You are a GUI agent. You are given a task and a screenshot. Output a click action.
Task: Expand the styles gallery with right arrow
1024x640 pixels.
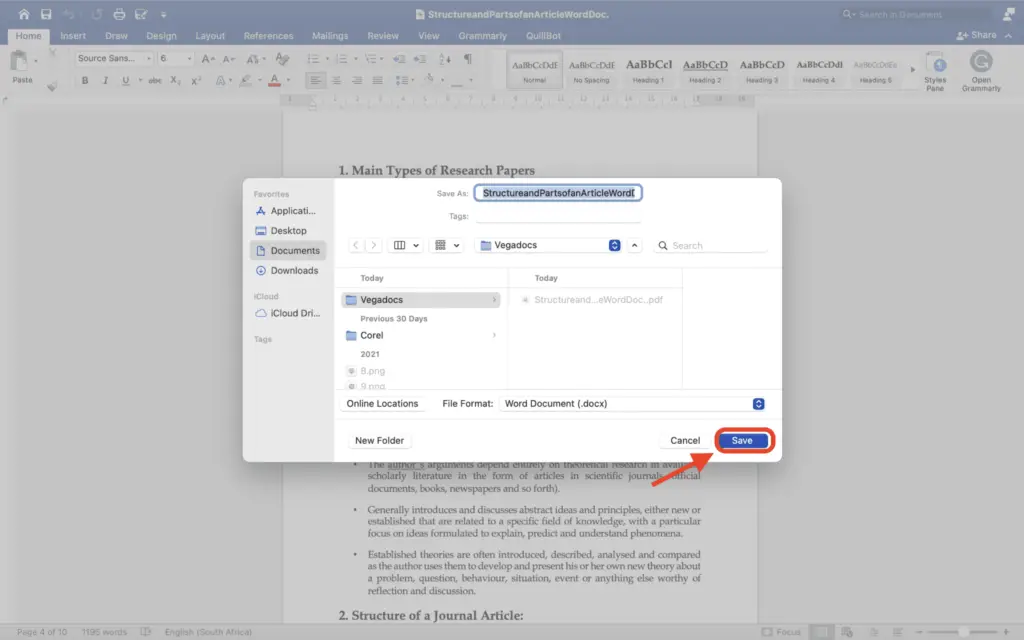(912, 69)
